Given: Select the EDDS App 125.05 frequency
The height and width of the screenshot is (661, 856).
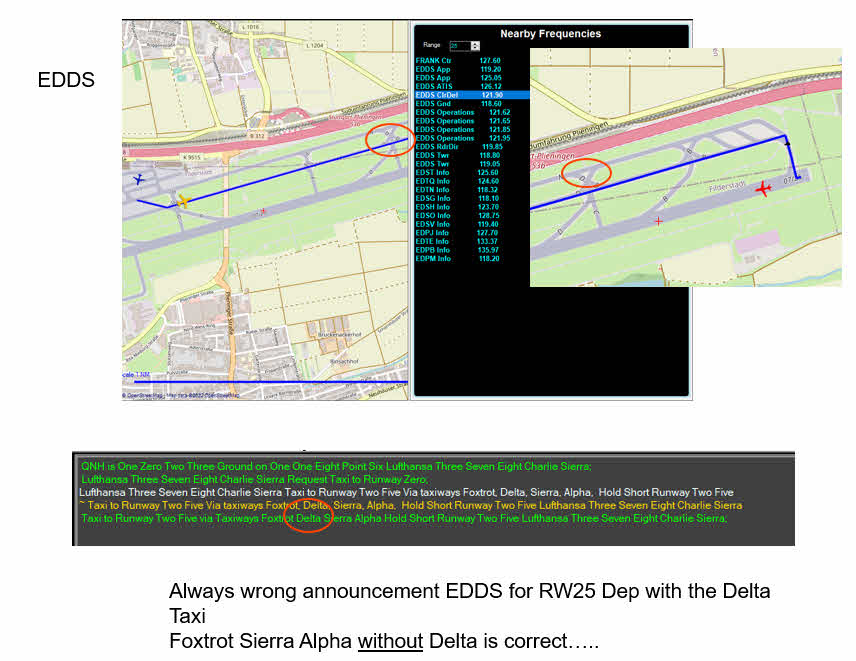Looking at the screenshot, I should (x=459, y=78).
